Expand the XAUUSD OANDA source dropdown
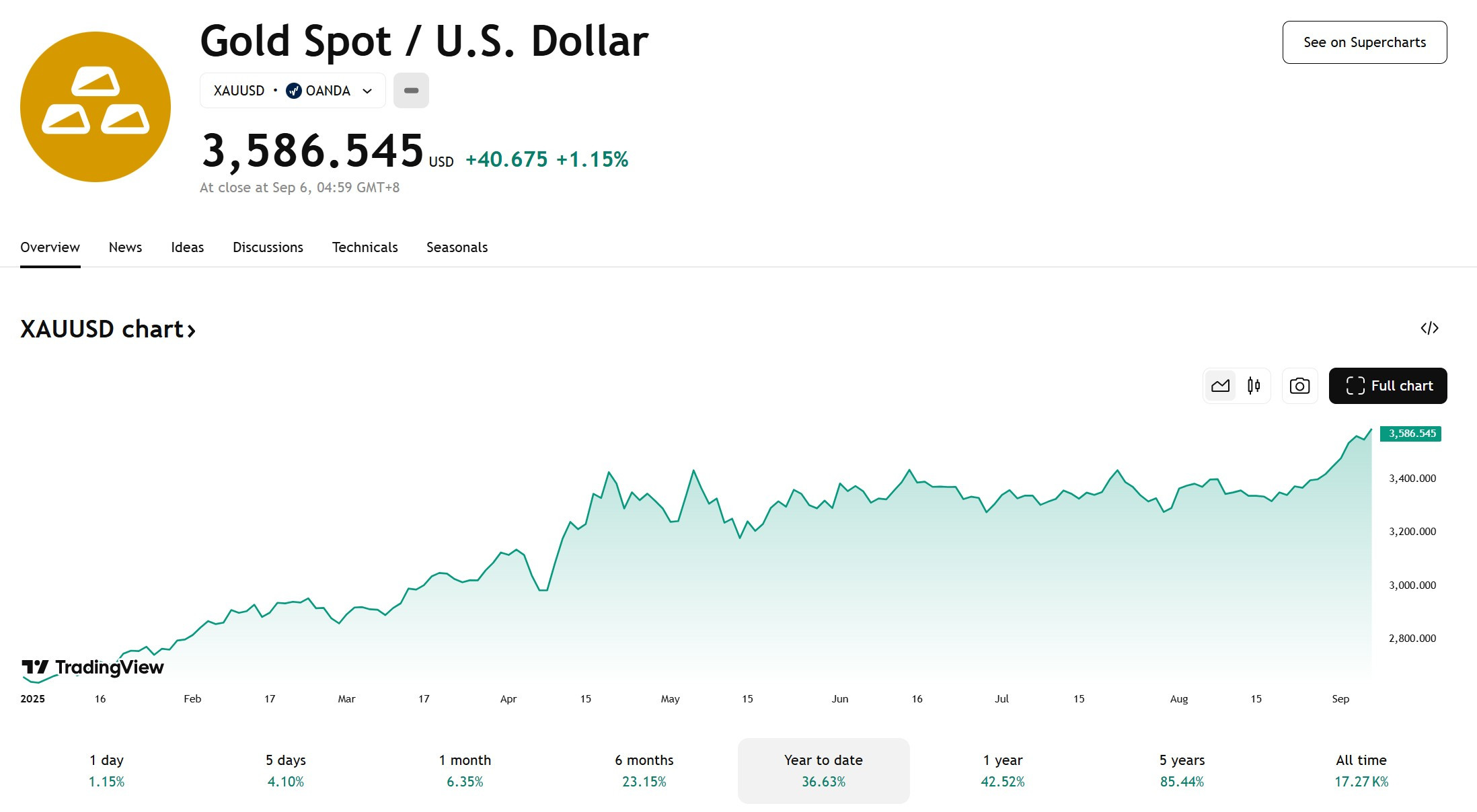This screenshot has width=1477, height=812. (x=293, y=91)
